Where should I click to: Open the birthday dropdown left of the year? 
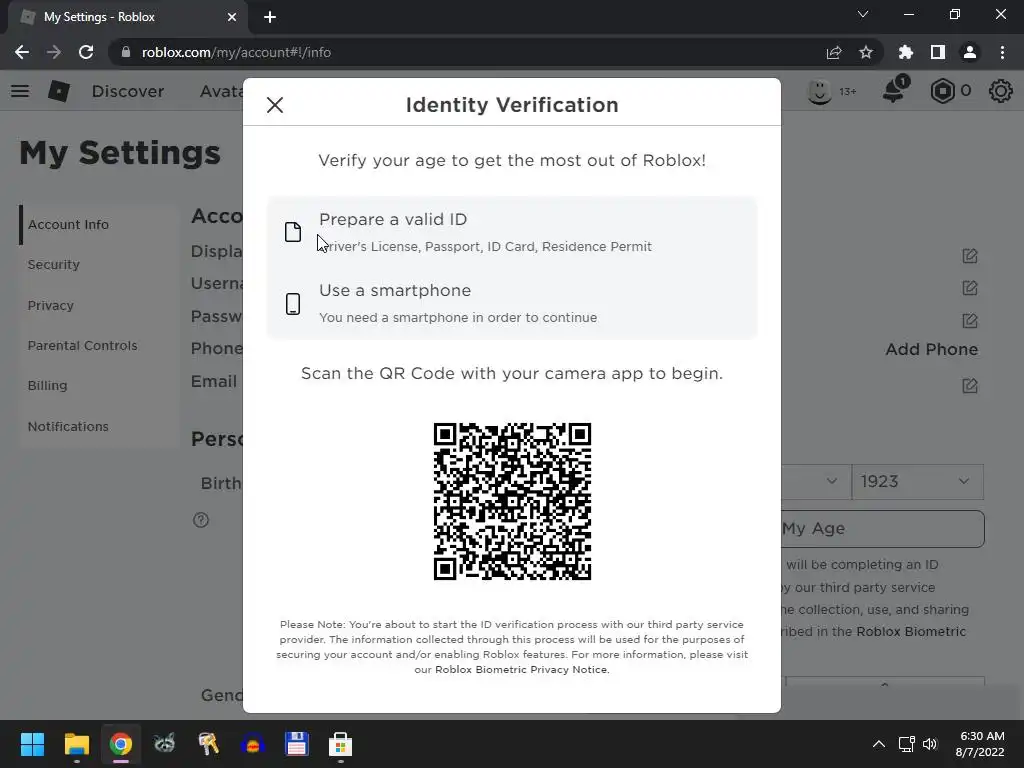(816, 482)
